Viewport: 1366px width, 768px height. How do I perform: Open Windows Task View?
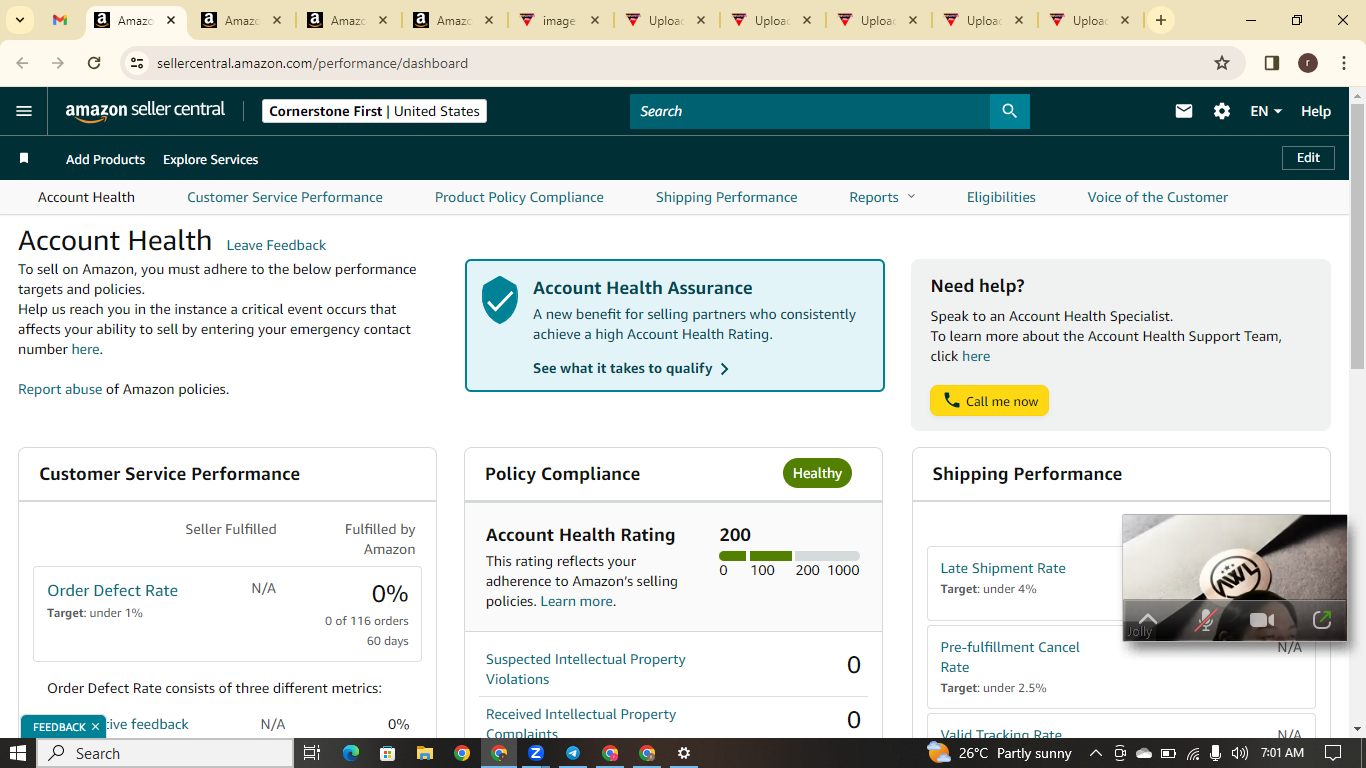pyautogui.click(x=311, y=753)
